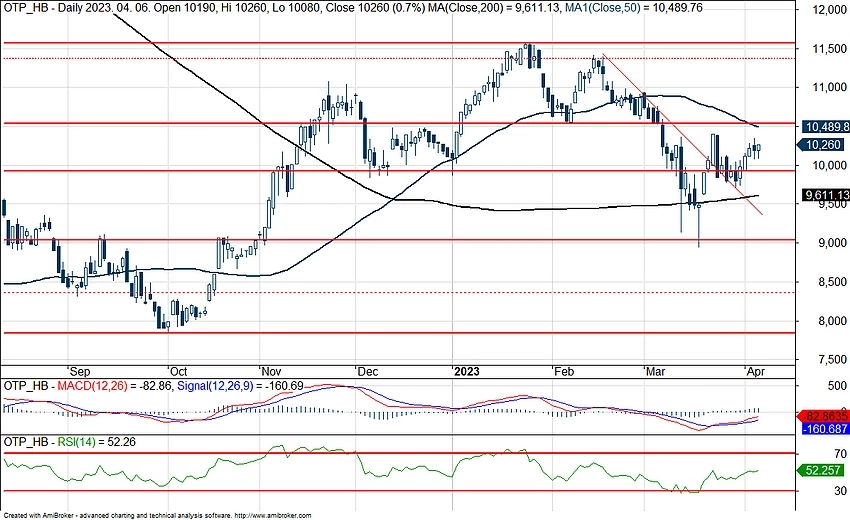Click the 52.257 RSI value label
Viewport: 850px width, 520px height.
click(820, 470)
